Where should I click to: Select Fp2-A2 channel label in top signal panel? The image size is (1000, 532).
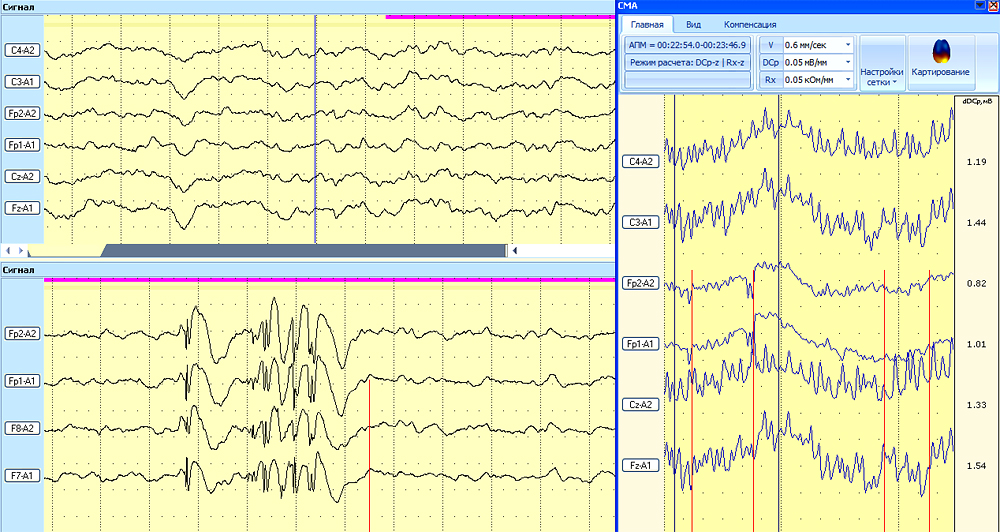tap(22, 114)
